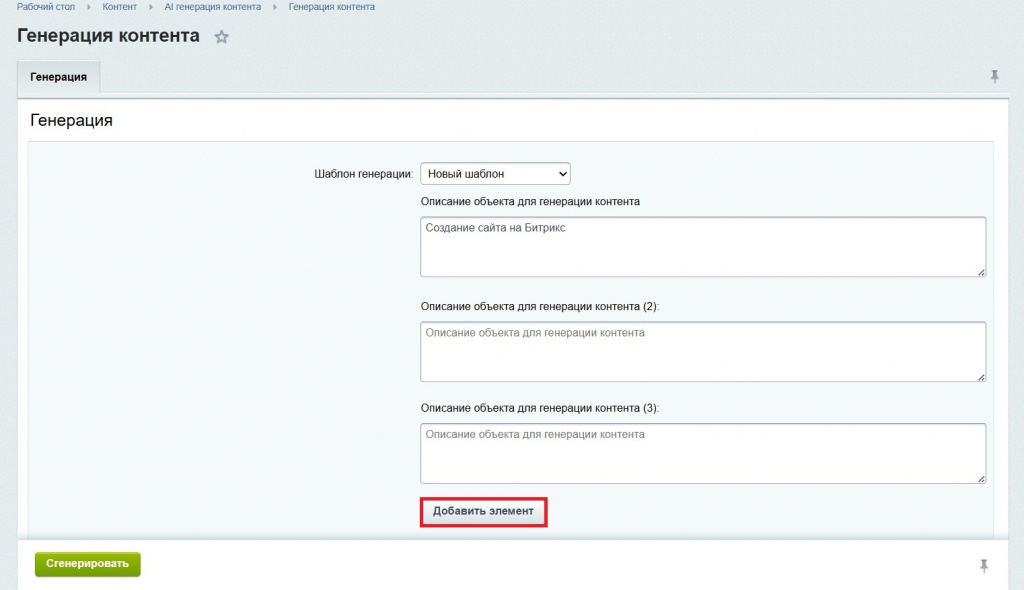Viewport: 1024px width, 590px height.
Task: Click the pin icon in the tab bar
Action: (x=994, y=76)
